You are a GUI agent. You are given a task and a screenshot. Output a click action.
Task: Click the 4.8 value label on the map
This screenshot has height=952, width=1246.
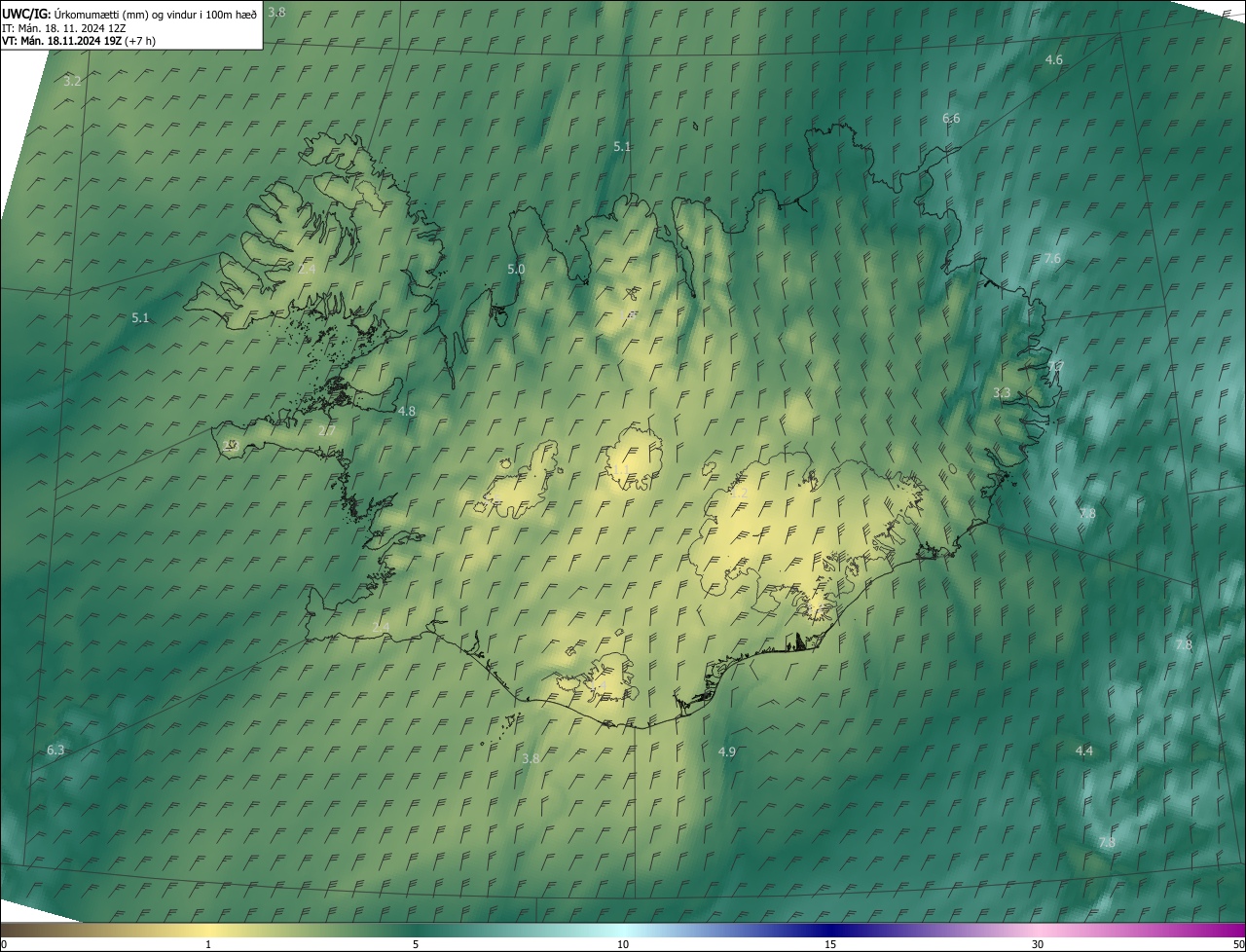(406, 412)
